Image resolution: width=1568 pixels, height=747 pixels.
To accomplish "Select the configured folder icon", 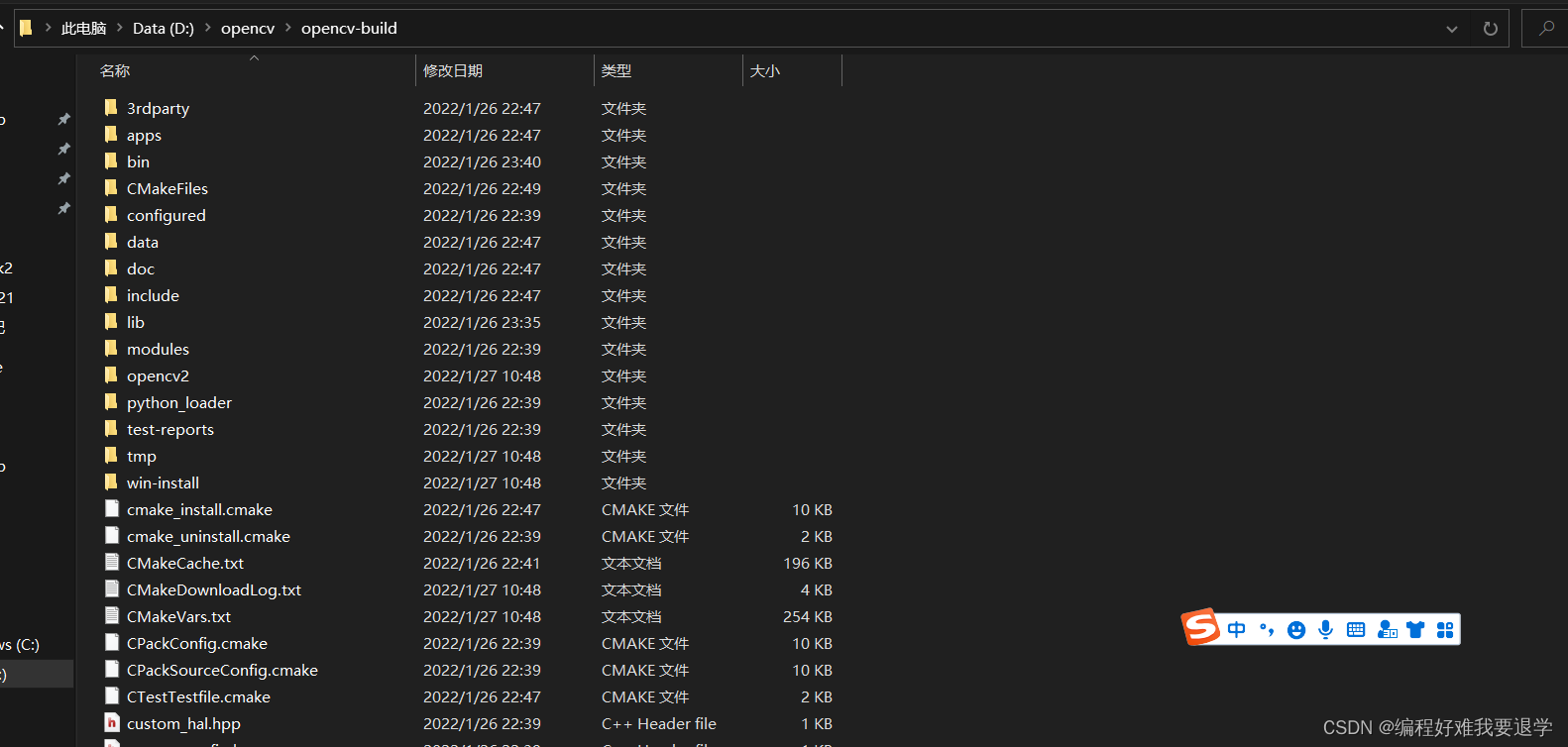I will coord(111,214).
